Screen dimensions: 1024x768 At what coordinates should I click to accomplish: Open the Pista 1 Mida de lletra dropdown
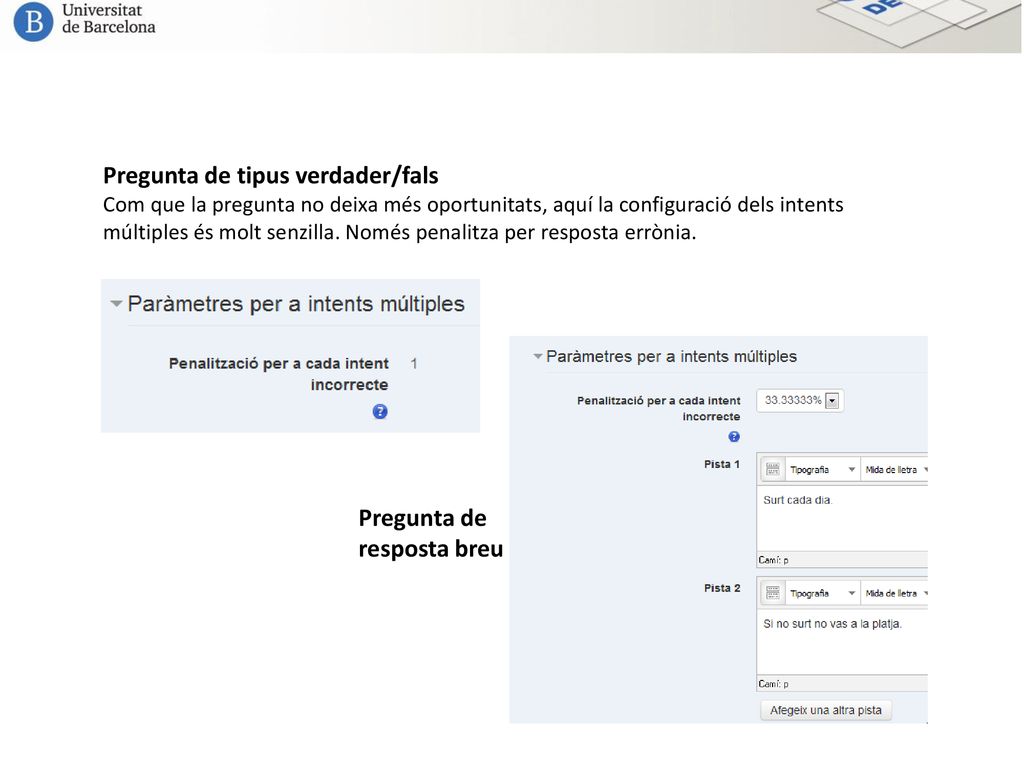pyautogui.click(x=895, y=470)
